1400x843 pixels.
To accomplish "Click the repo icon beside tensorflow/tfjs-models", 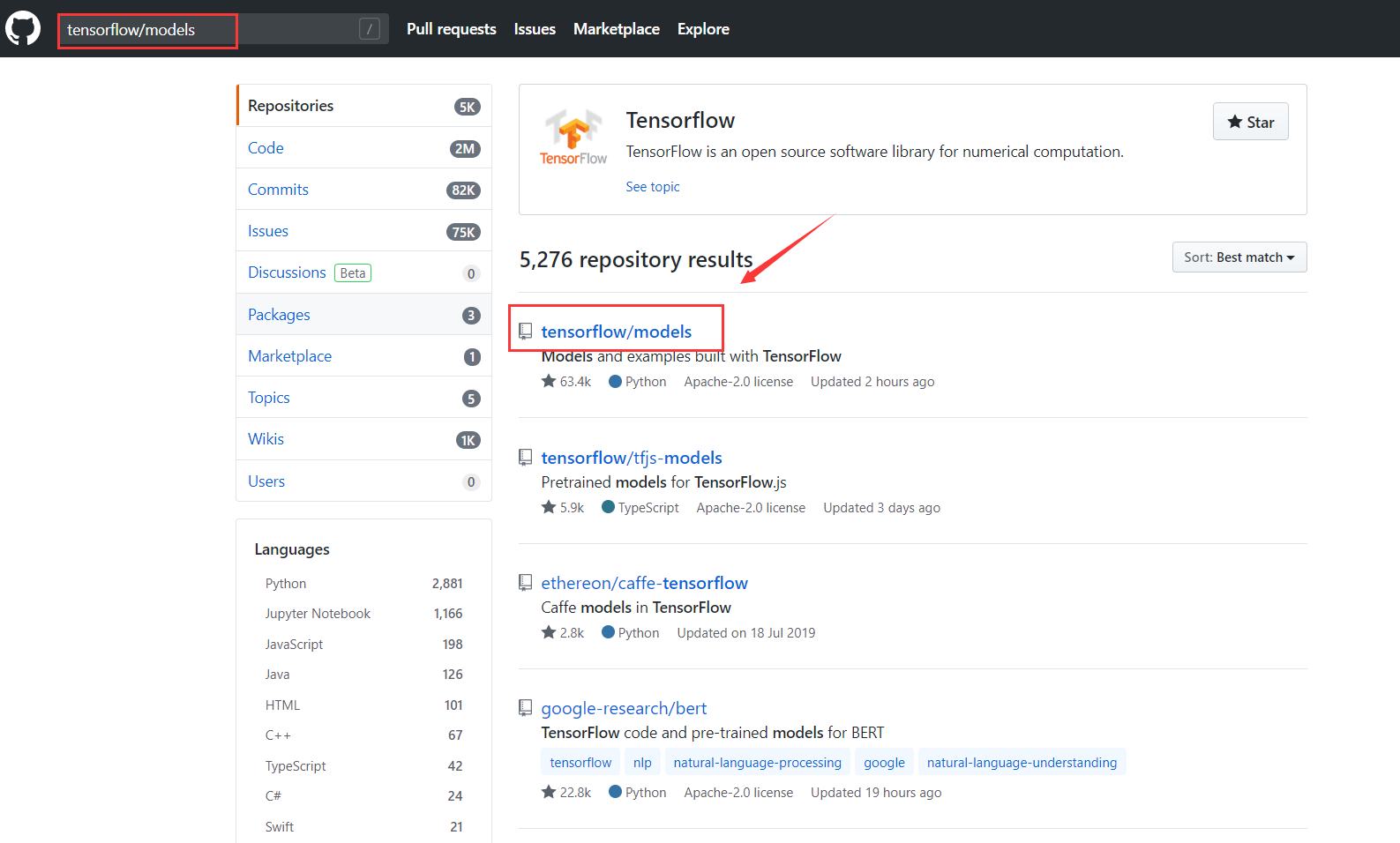I will (x=526, y=458).
